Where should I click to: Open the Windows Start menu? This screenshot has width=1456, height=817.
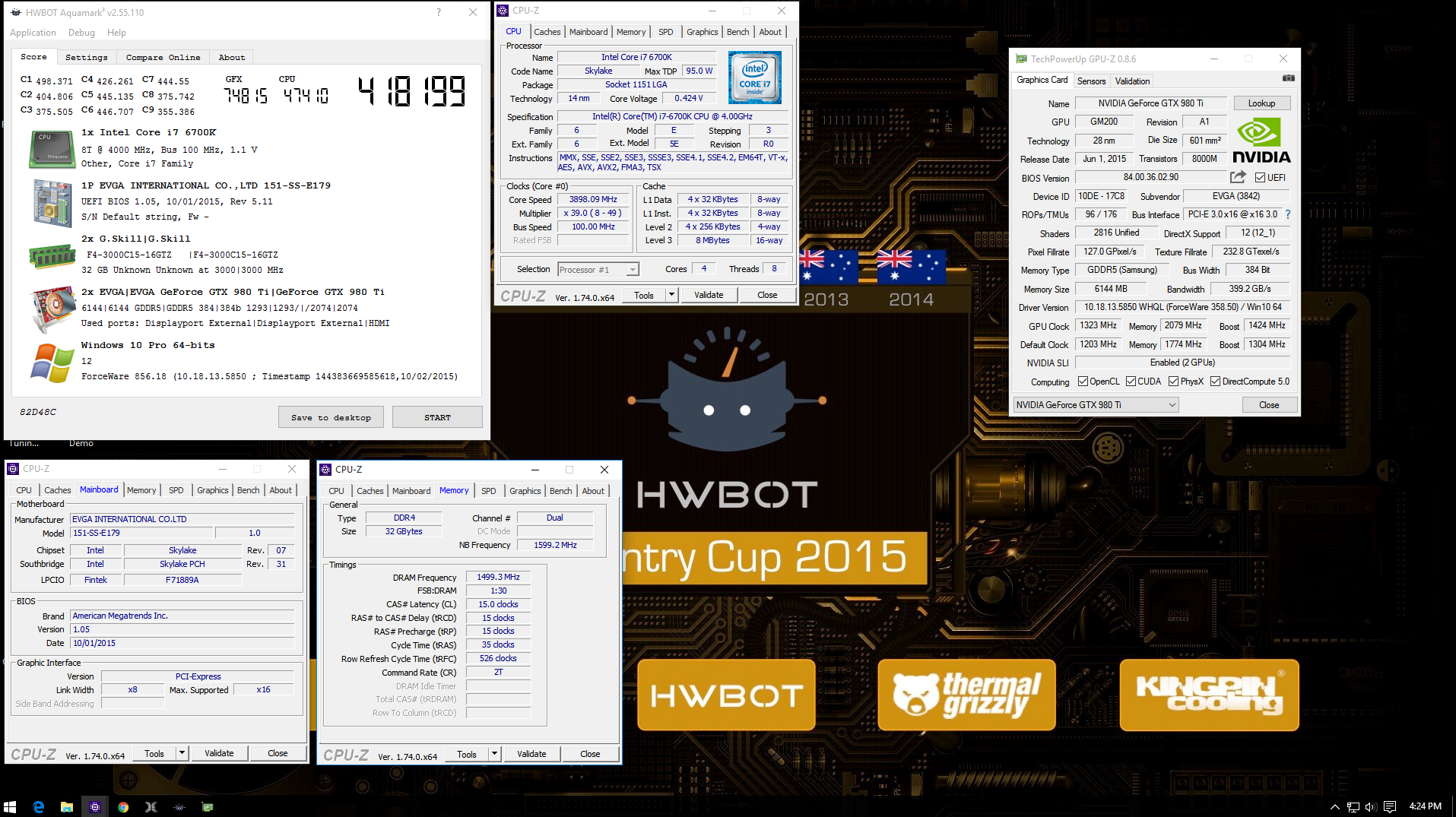(x=10, y=806)
